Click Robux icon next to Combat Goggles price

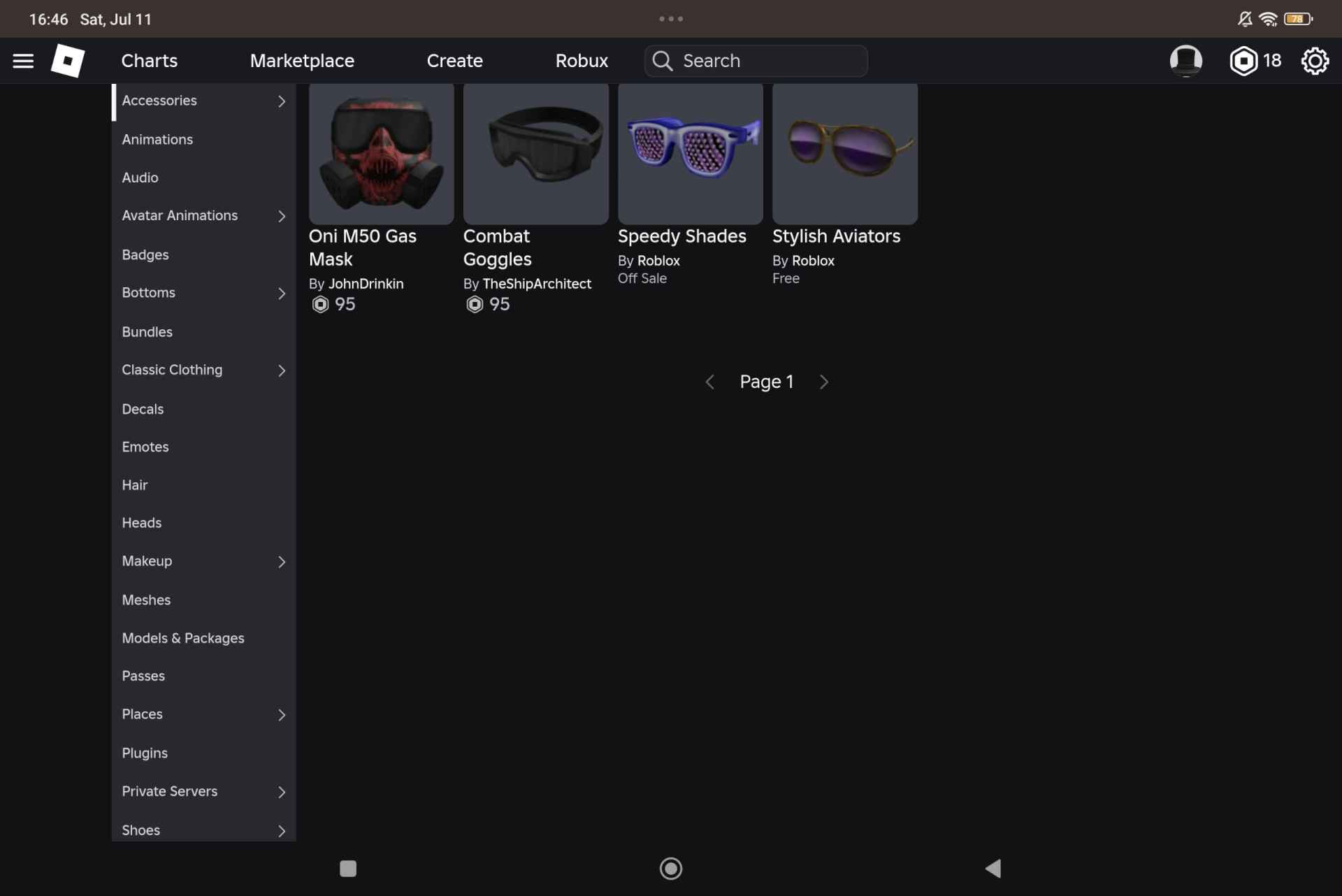(x=475, y=305)
